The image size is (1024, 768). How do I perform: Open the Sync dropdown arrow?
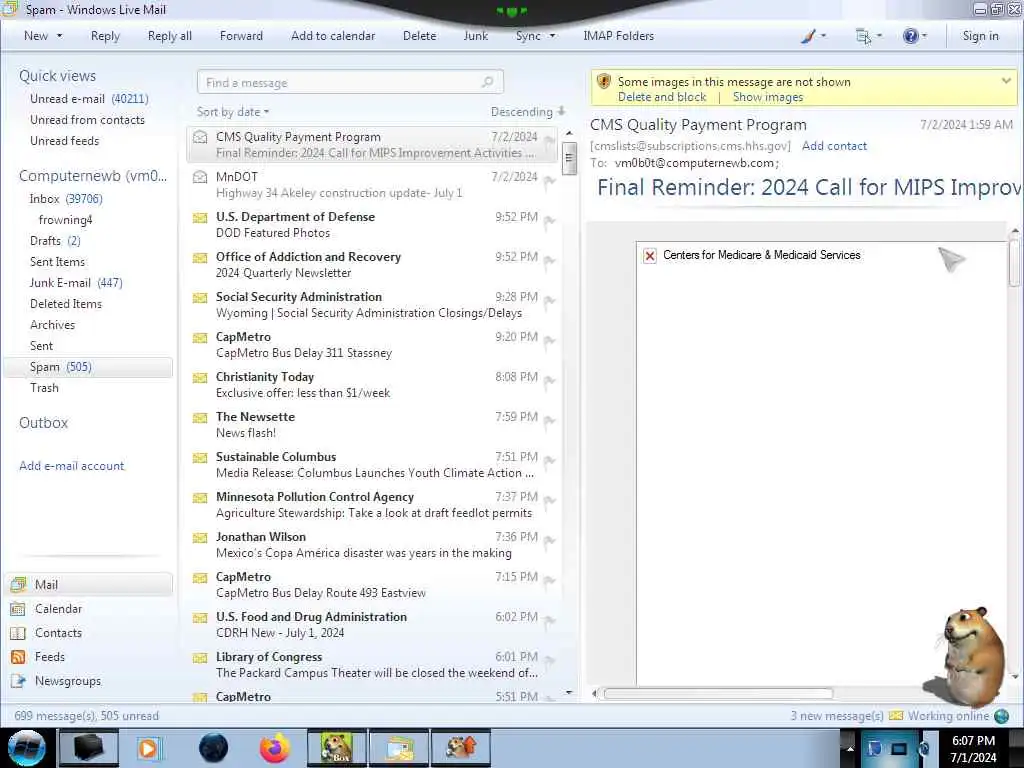(552, 37)
